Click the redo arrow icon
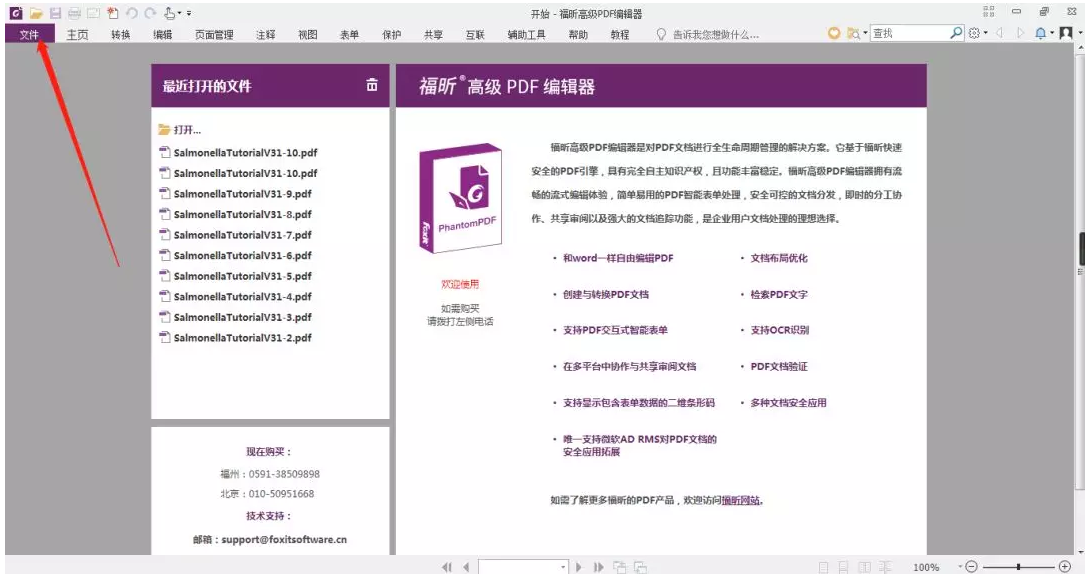 150,13
